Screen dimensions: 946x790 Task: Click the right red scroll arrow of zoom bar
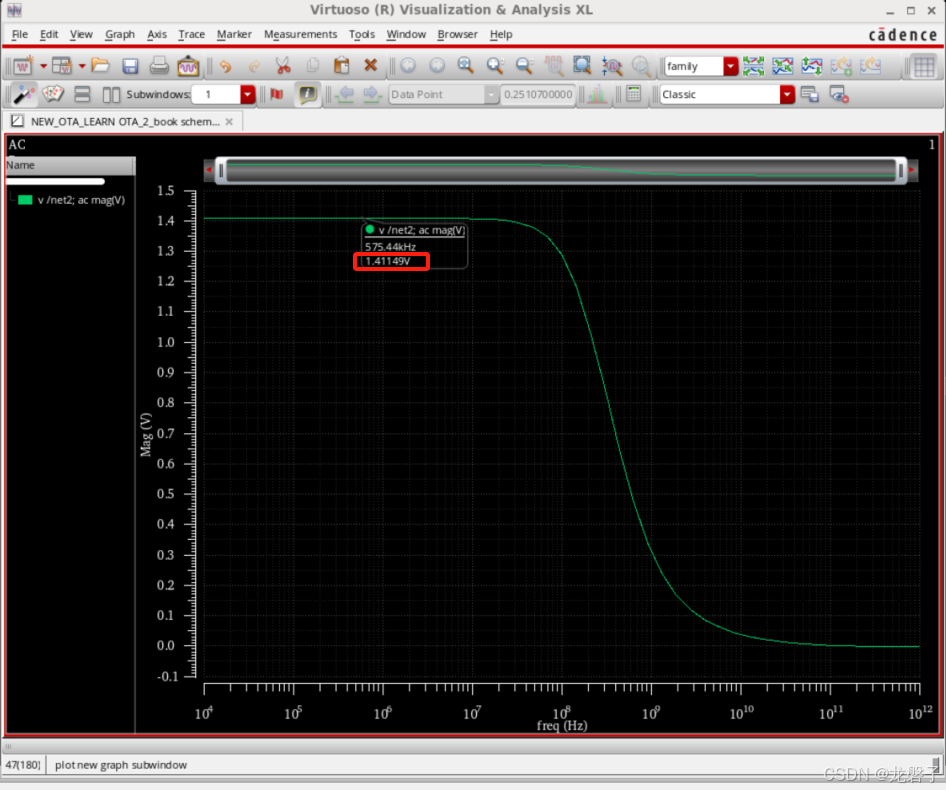pyautogui.click(x=912, y=171)
